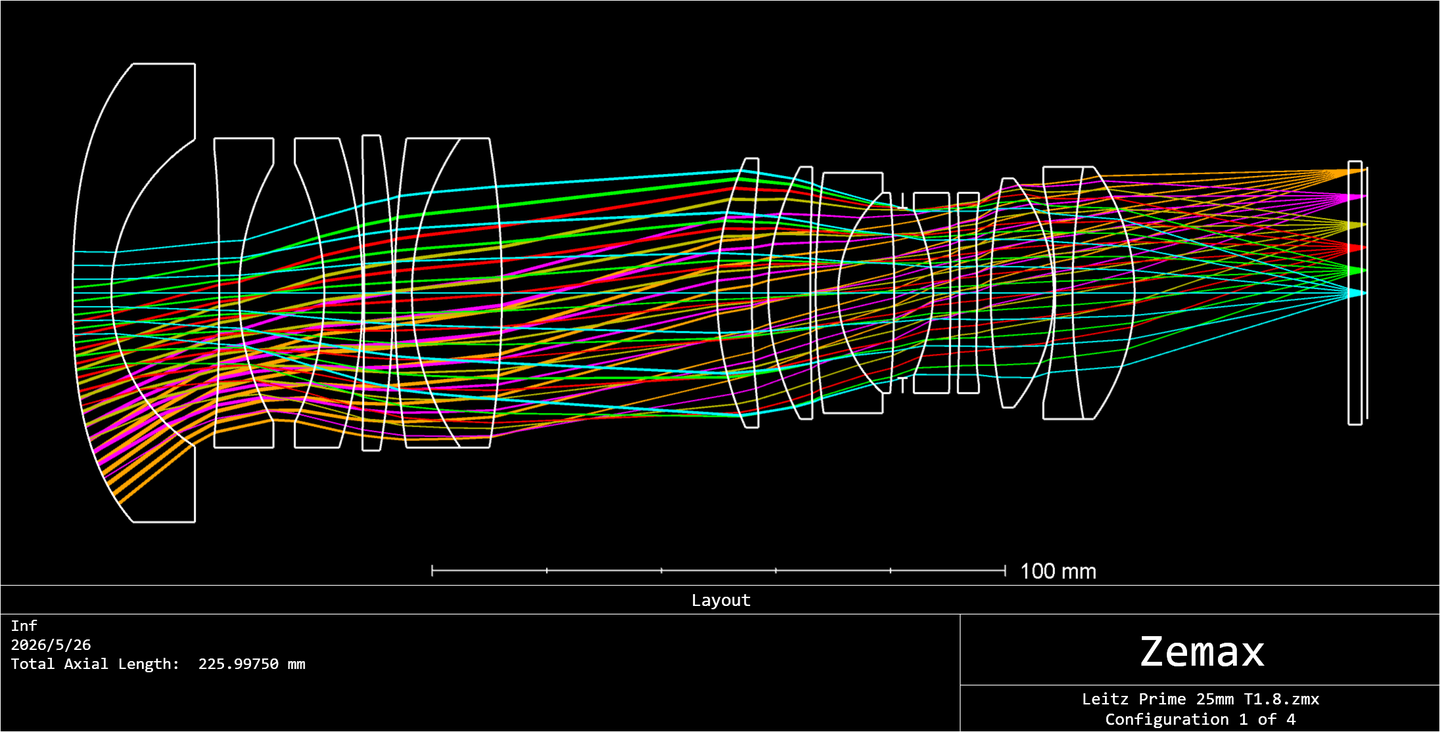Click the cyan ray focus on image plane

click(1356, 293)
